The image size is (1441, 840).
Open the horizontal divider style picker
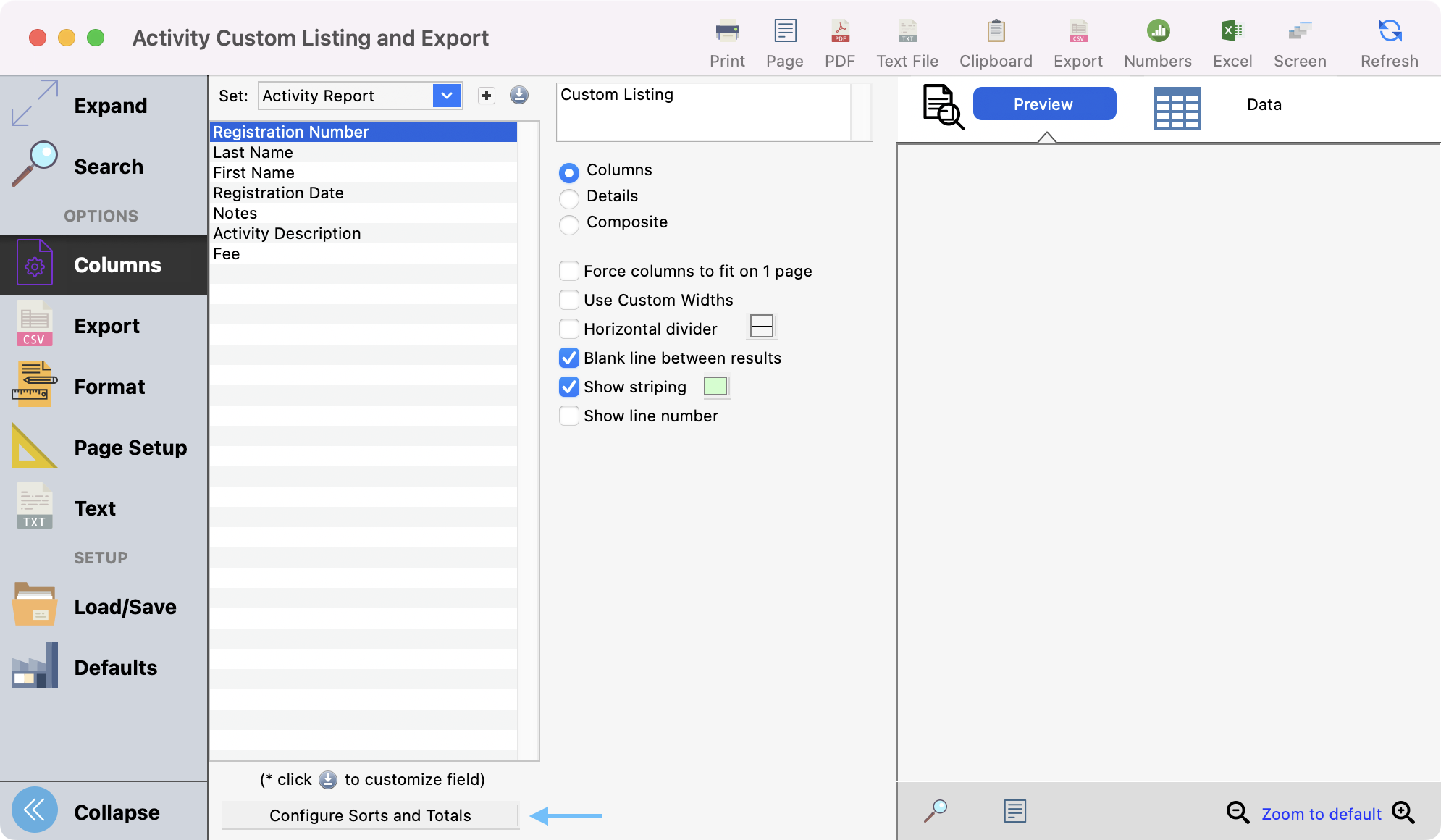click(x=761, y=327)
